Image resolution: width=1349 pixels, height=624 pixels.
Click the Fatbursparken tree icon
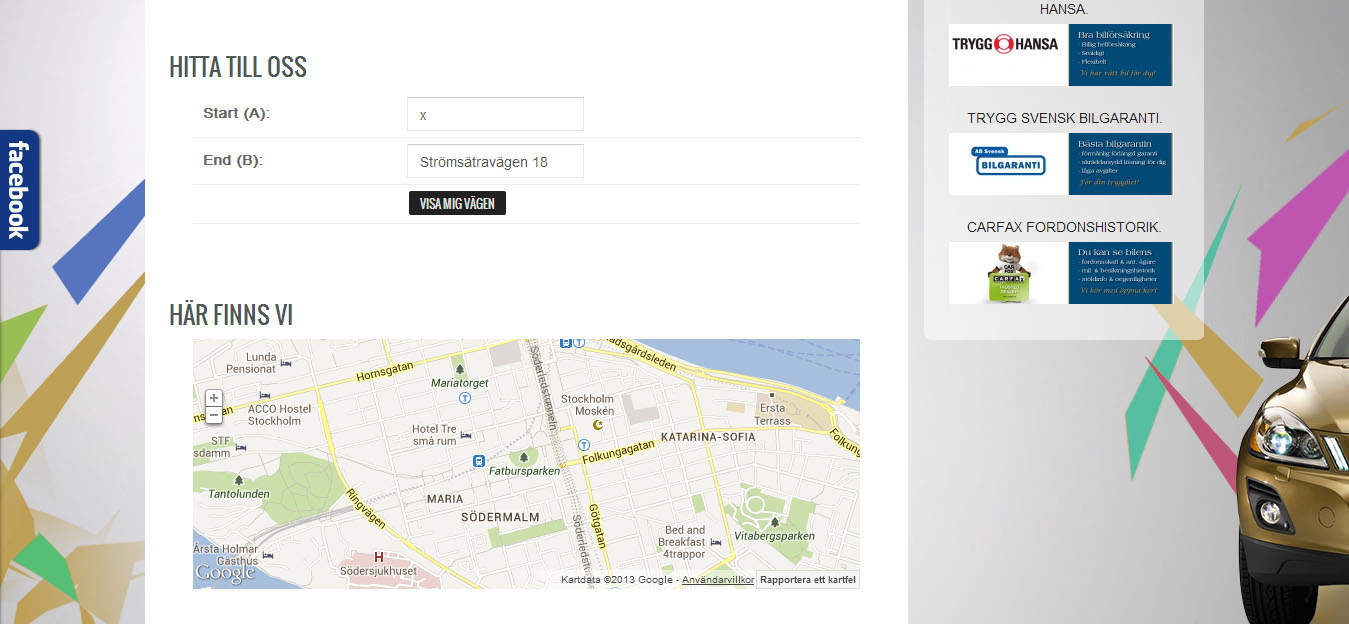pos(524,458)
